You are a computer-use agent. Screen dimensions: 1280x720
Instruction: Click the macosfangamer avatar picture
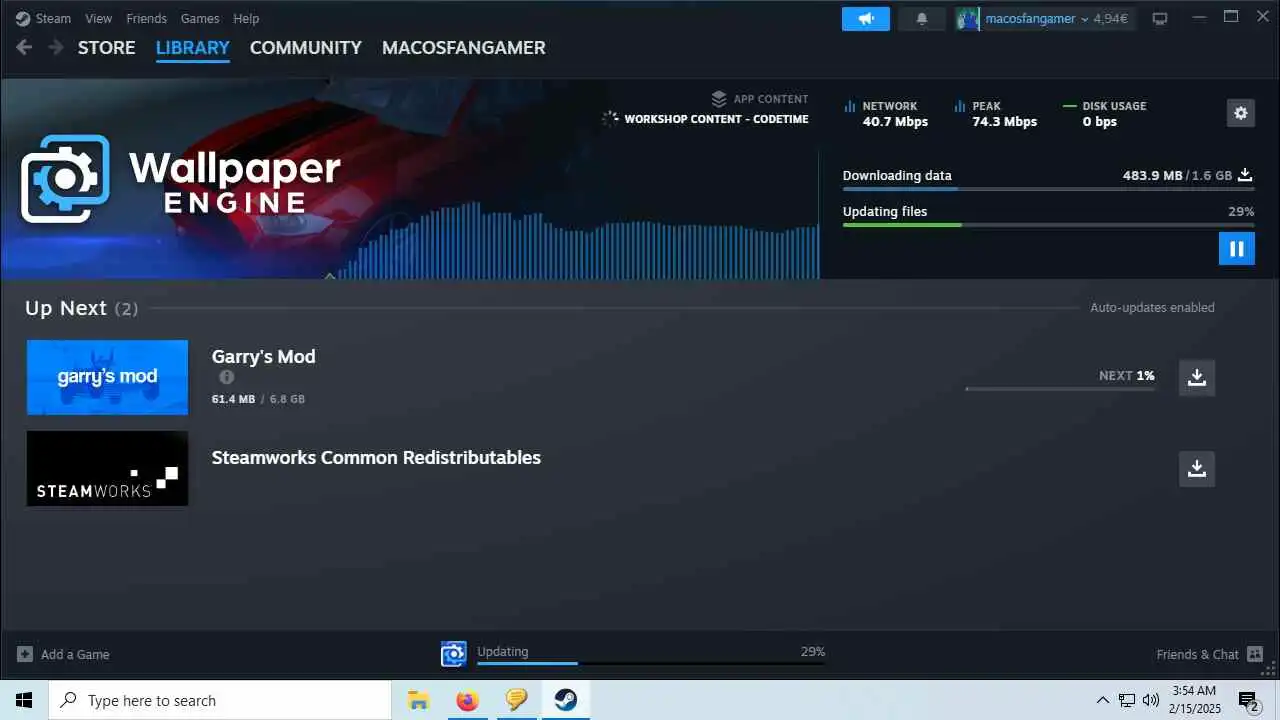(967, 18)
